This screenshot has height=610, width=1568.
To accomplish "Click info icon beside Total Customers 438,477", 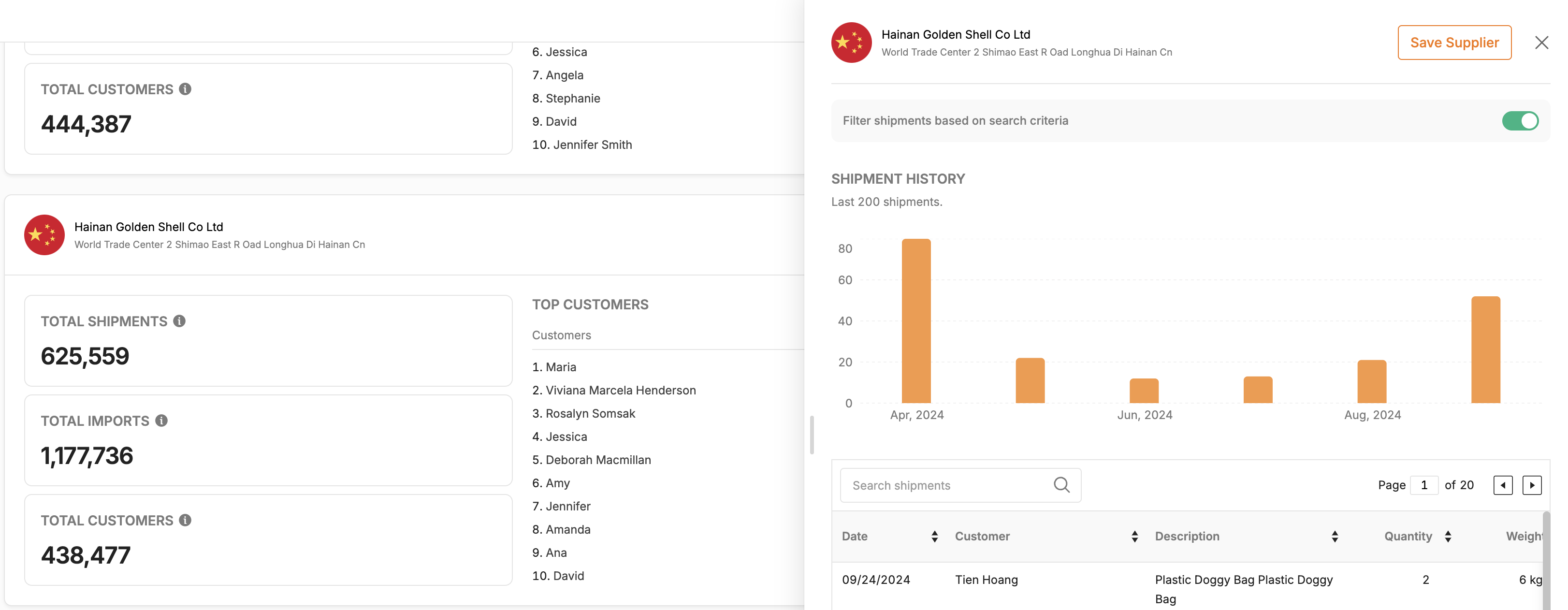I will coord(185,520).
